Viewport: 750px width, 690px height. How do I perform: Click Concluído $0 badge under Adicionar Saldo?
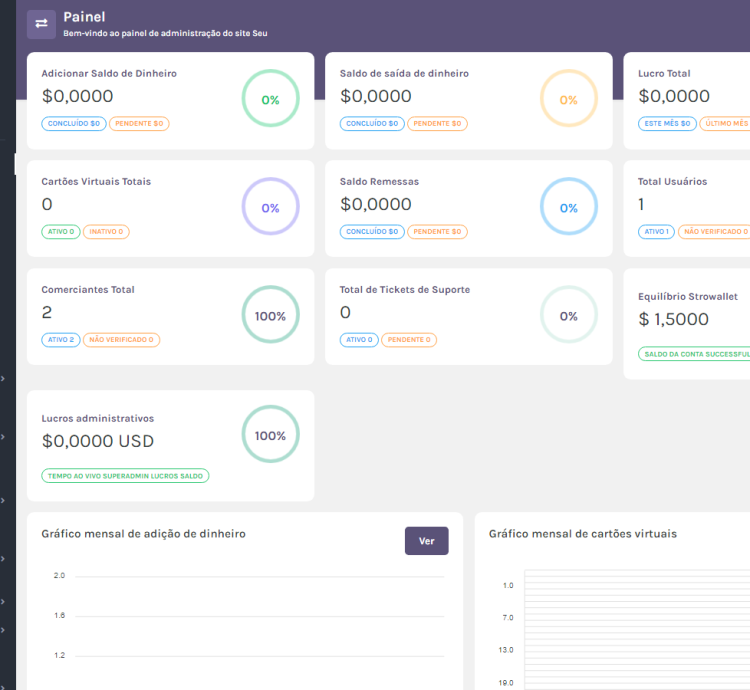(x=73, y=124)
